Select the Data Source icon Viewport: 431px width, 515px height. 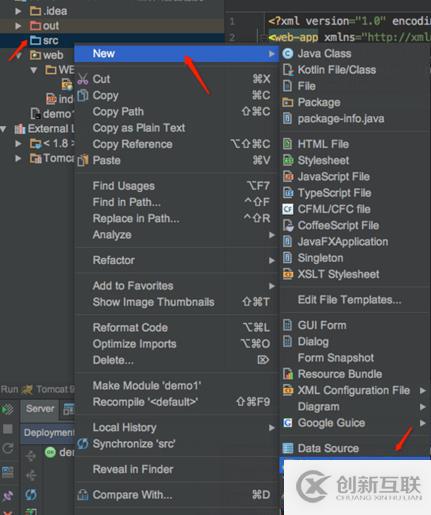click(x=288, y=448)
